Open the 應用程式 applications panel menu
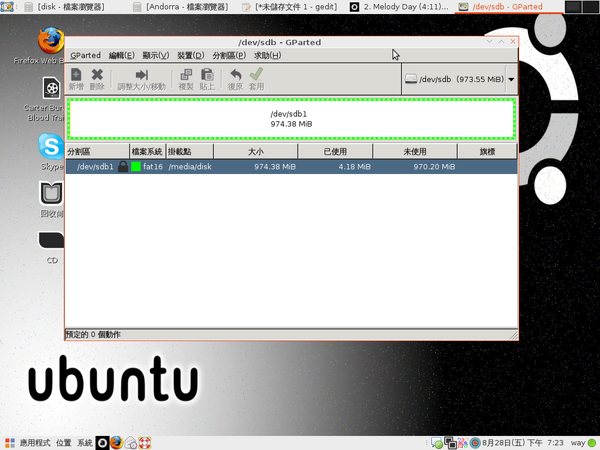 tap(35, 443)
